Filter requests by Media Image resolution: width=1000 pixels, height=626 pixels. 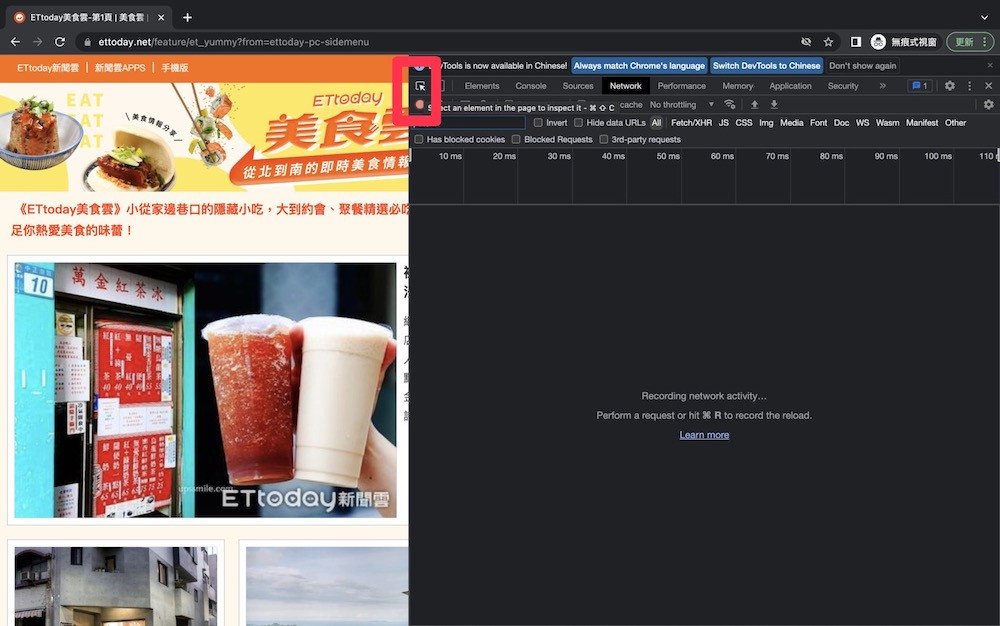(791, 122)
